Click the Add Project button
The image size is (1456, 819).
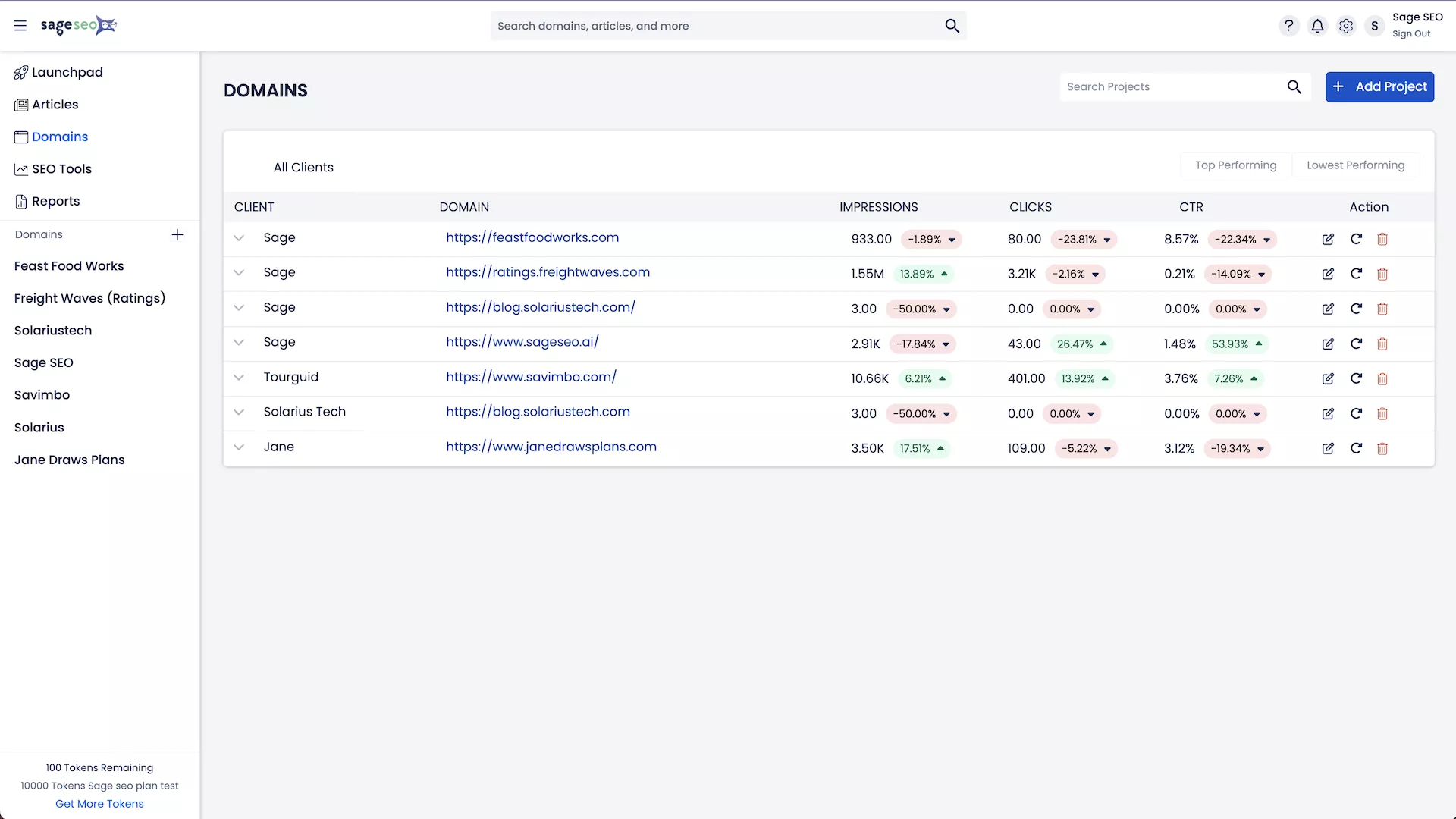tap(1379, 87)
